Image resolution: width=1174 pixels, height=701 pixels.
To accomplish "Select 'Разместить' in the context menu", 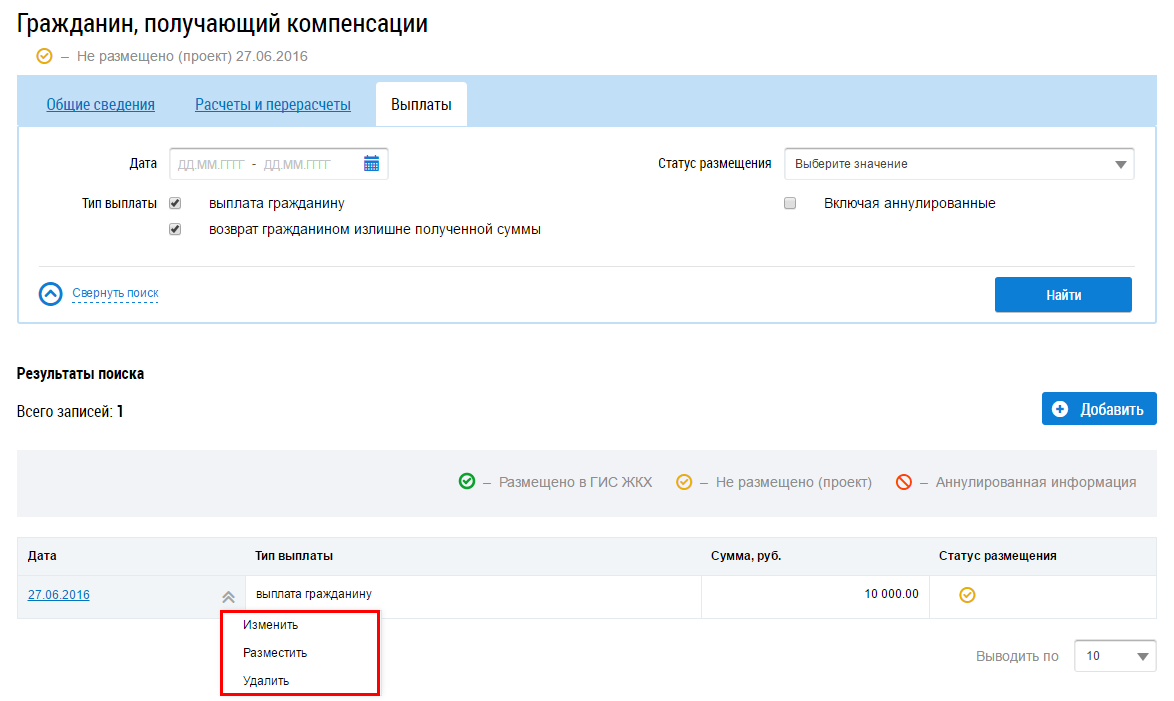I will pos(275,653).
